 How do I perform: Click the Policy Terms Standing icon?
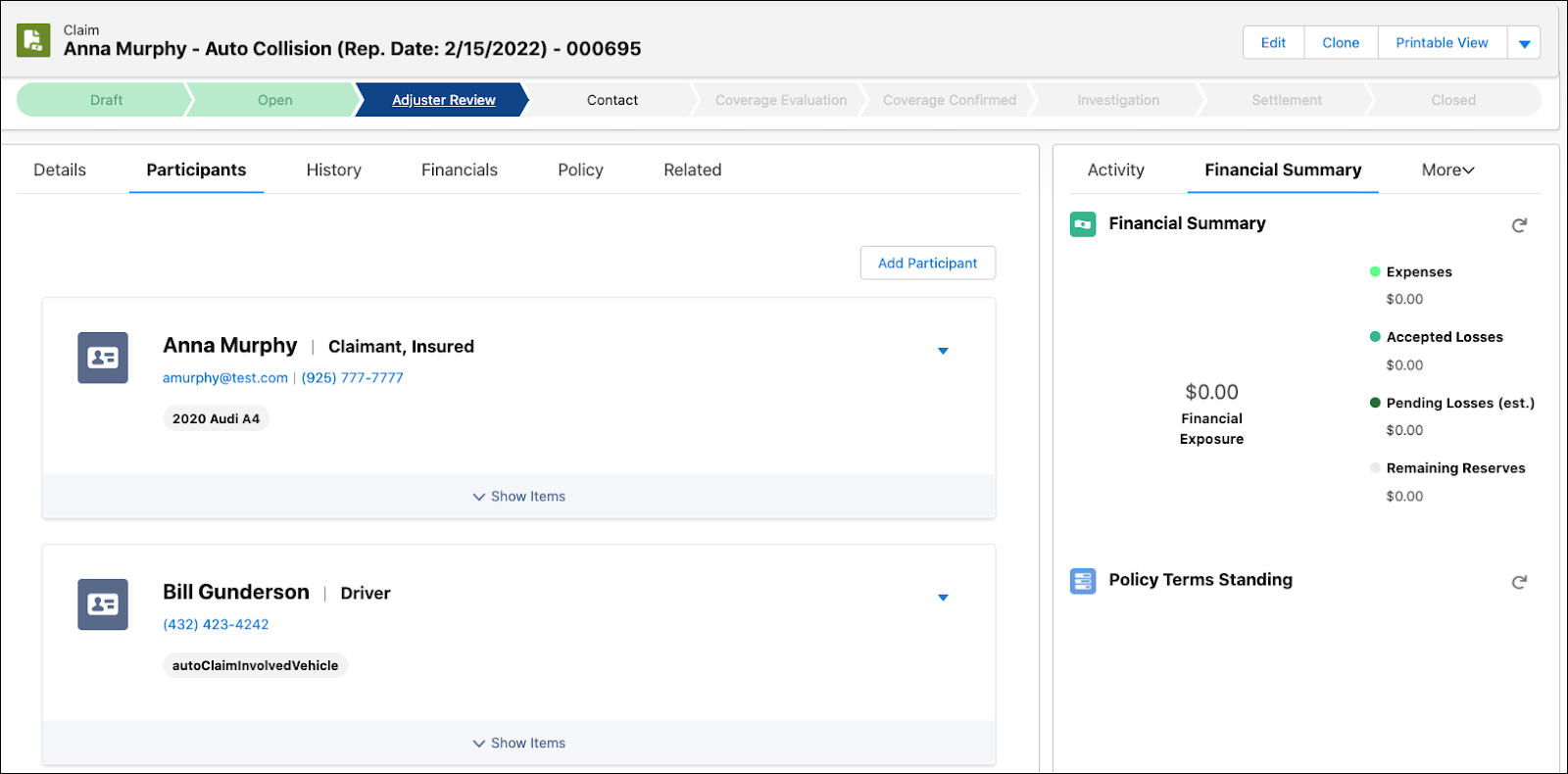pos(1083,581)
